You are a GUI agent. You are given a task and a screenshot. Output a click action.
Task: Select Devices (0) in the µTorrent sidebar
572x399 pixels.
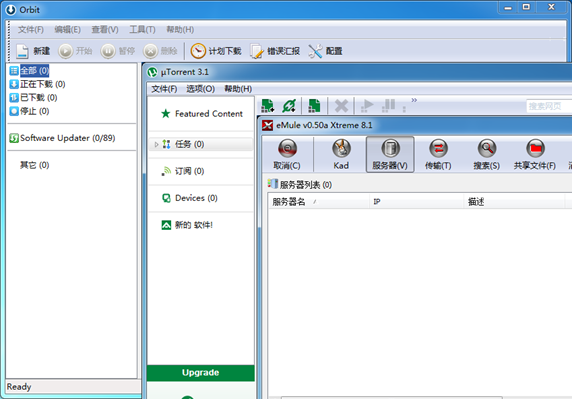196,198
